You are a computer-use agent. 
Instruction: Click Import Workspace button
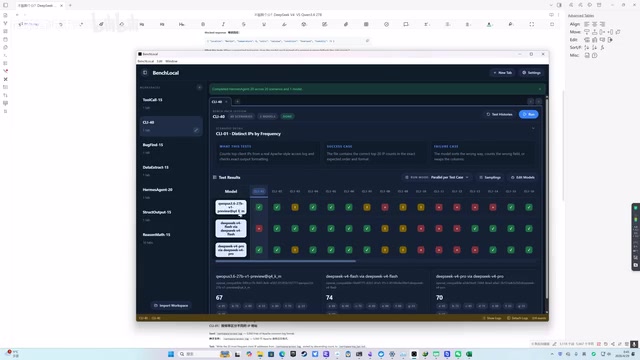pos(171,305)
